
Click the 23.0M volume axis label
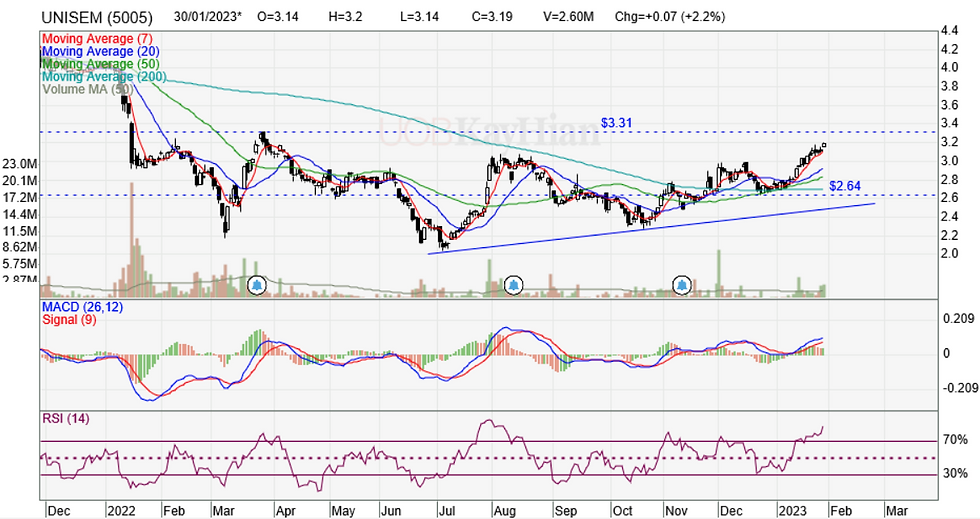[x=19, y=164]
